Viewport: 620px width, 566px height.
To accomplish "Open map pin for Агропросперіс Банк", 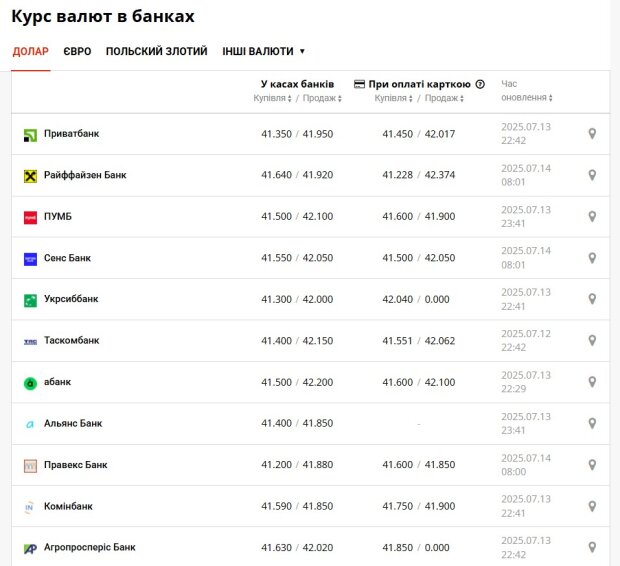I will (x=592, y=547).
